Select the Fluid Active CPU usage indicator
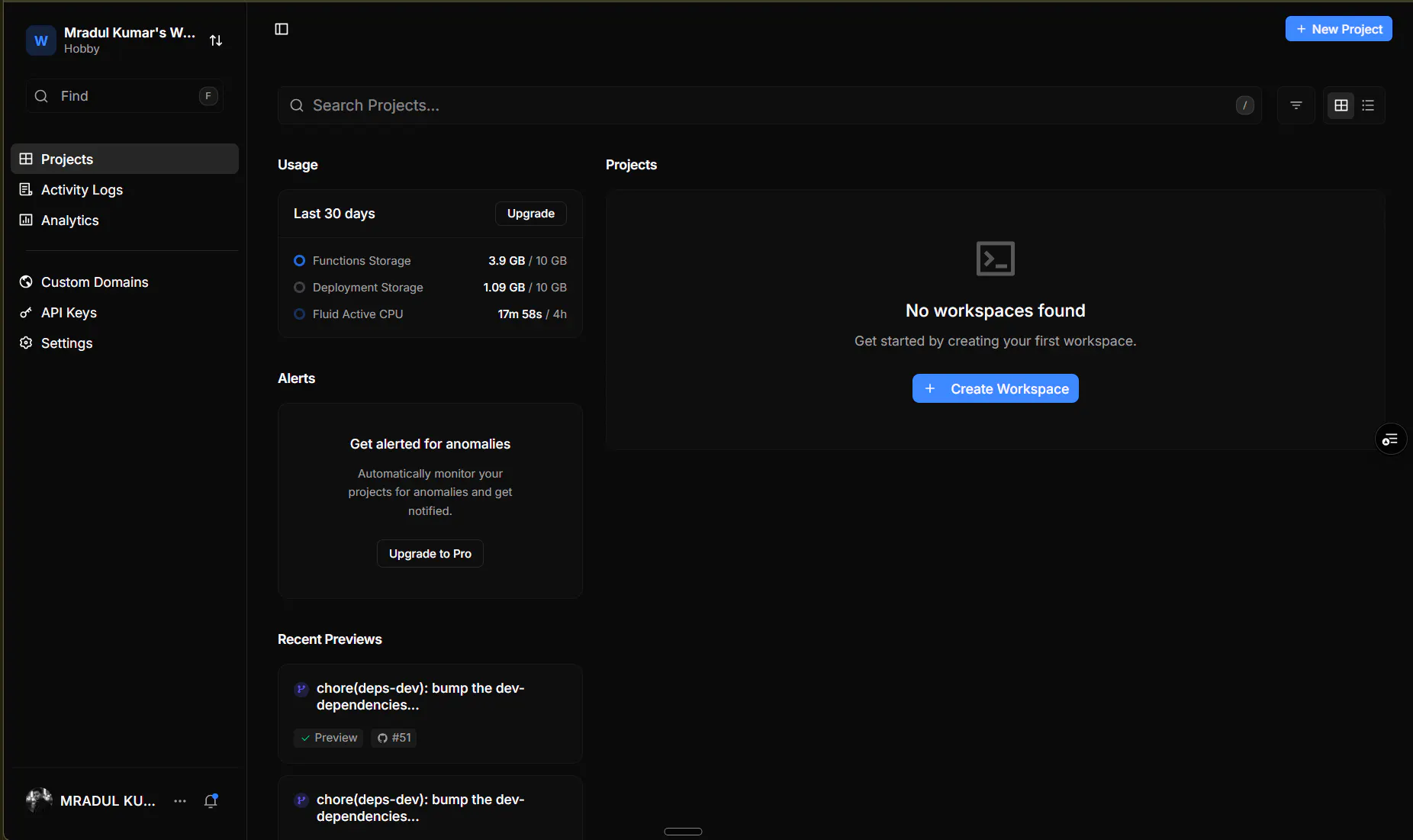The image size is (1413, 840). [299, 314]
